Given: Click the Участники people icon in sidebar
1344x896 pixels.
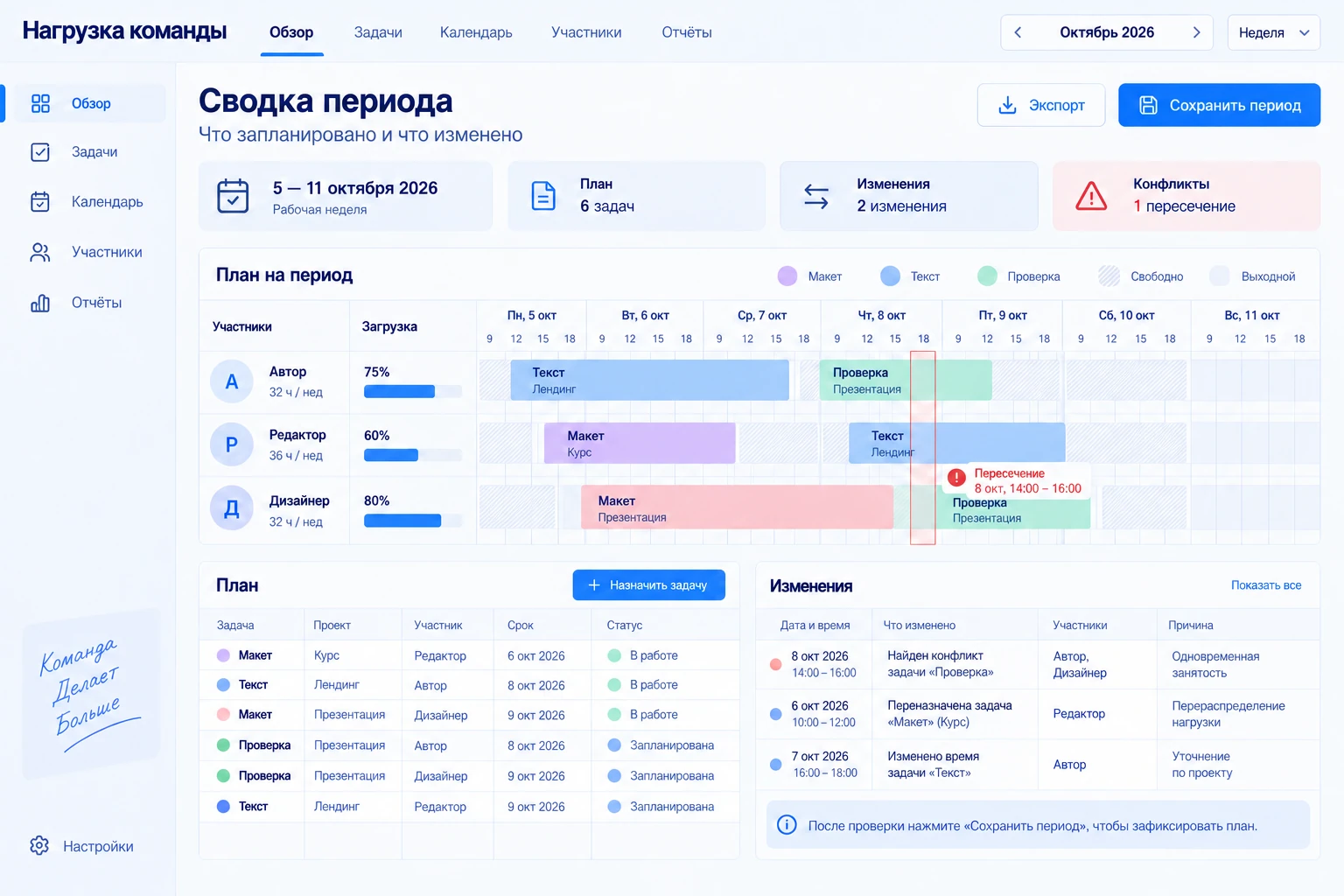Looking at the screenshot, I should pos(40,252).
